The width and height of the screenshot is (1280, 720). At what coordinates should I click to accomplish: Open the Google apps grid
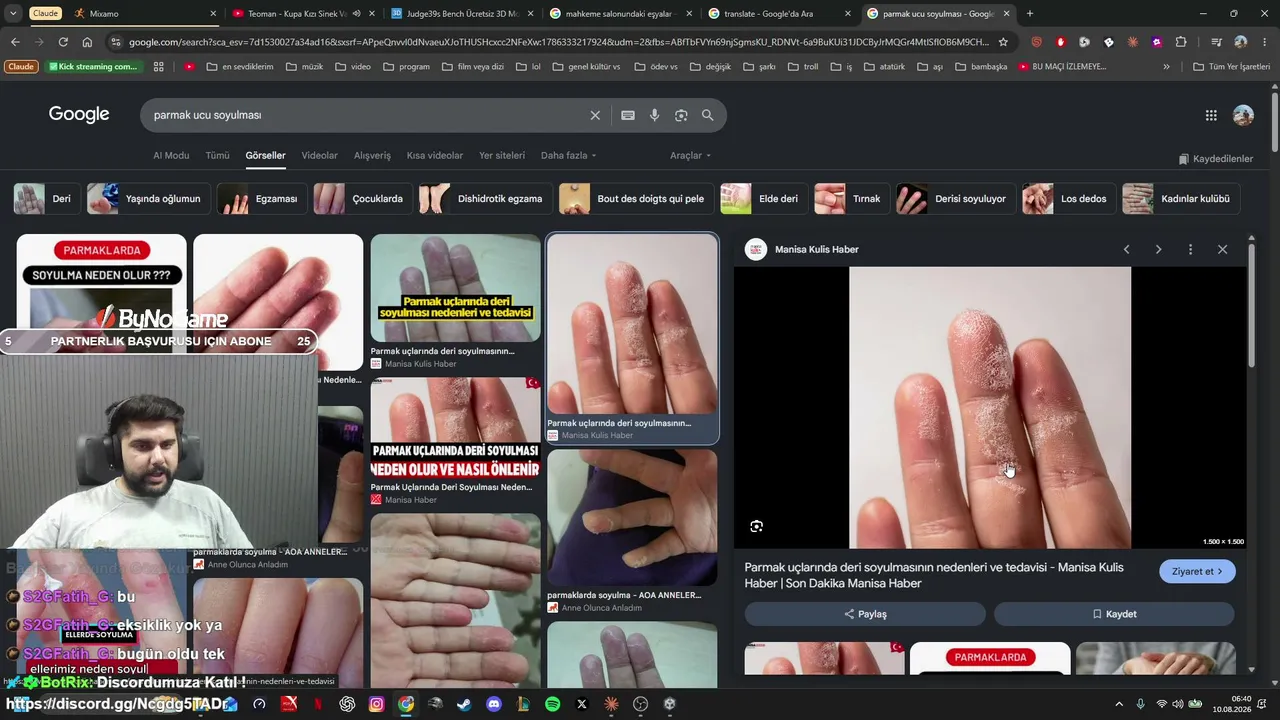[x=1211, y=115]
